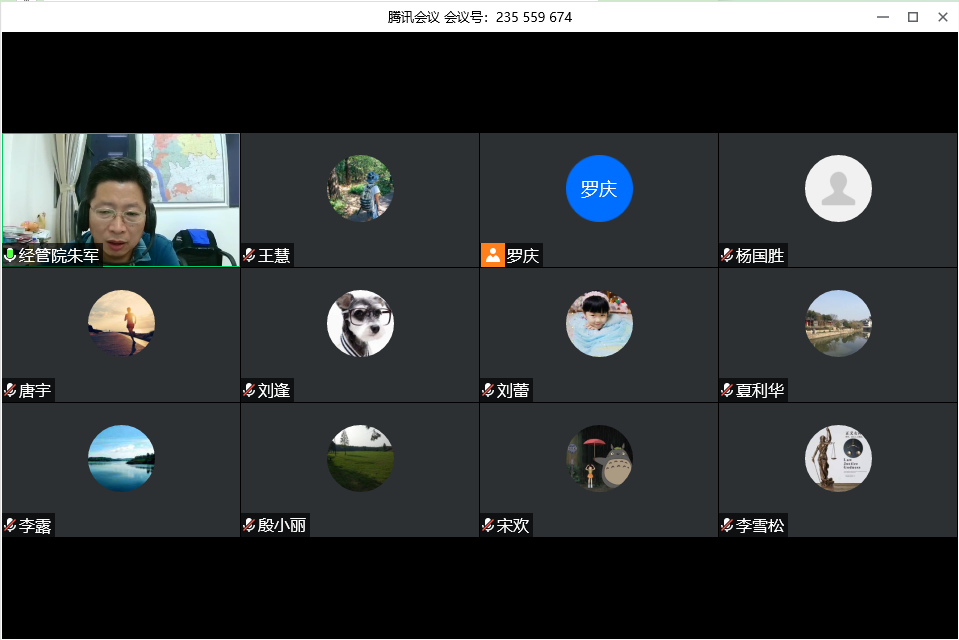
Task: Select the Totoro cartoon avatar
Action: point(599,458)
